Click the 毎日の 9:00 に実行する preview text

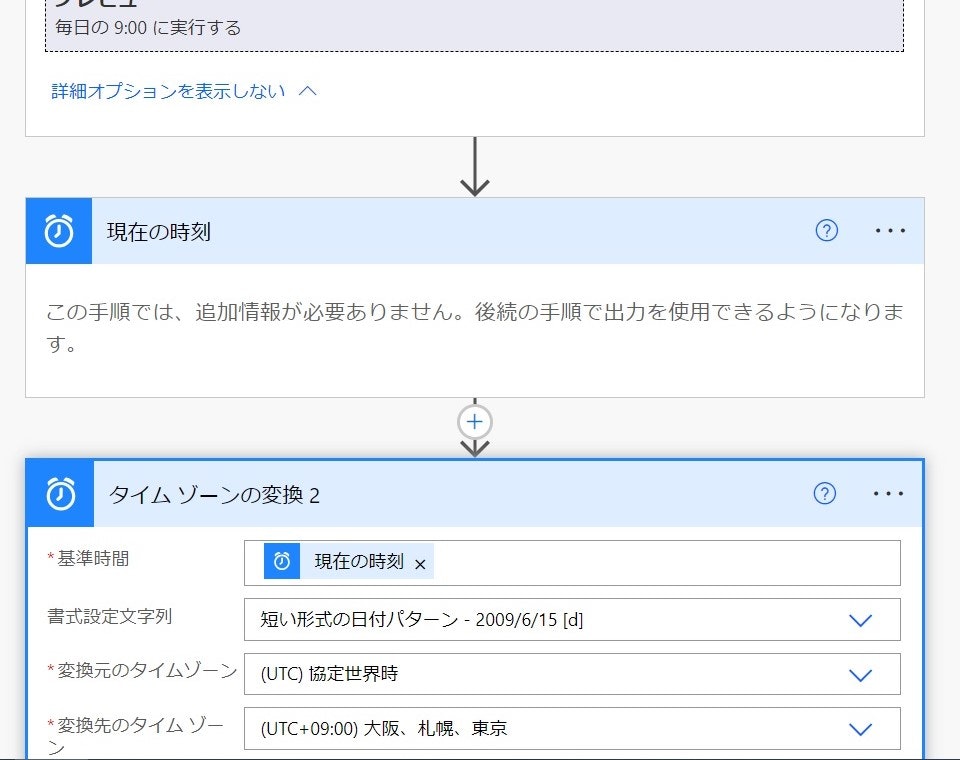[148, 28]
